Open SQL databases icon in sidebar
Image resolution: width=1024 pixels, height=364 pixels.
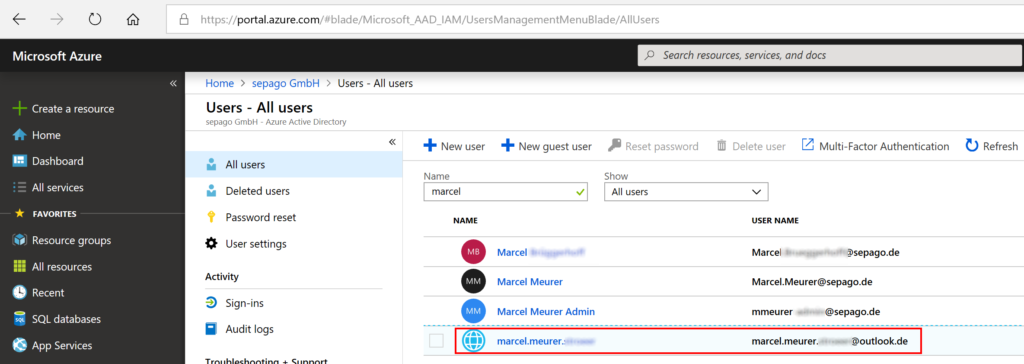[20, 319]
